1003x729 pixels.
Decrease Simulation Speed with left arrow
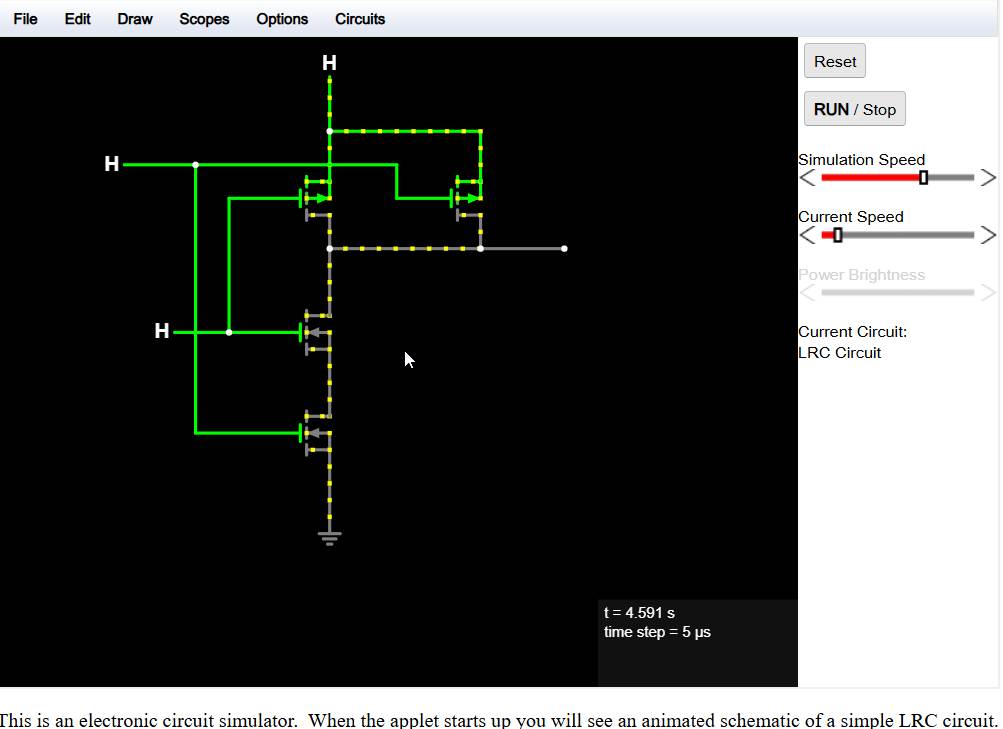click(x=808, y=178)
